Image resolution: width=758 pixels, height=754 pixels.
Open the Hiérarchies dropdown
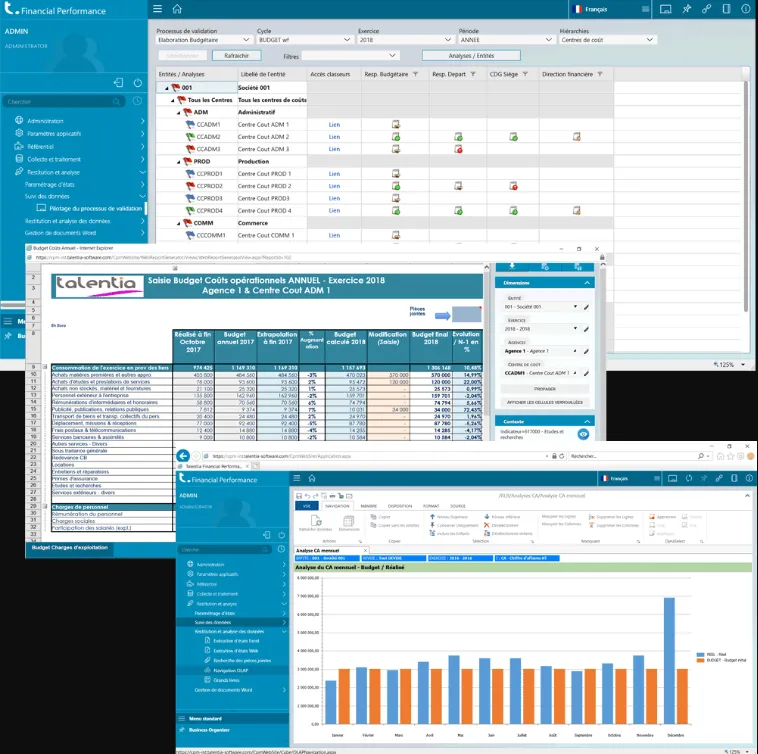tap(607, 40)
